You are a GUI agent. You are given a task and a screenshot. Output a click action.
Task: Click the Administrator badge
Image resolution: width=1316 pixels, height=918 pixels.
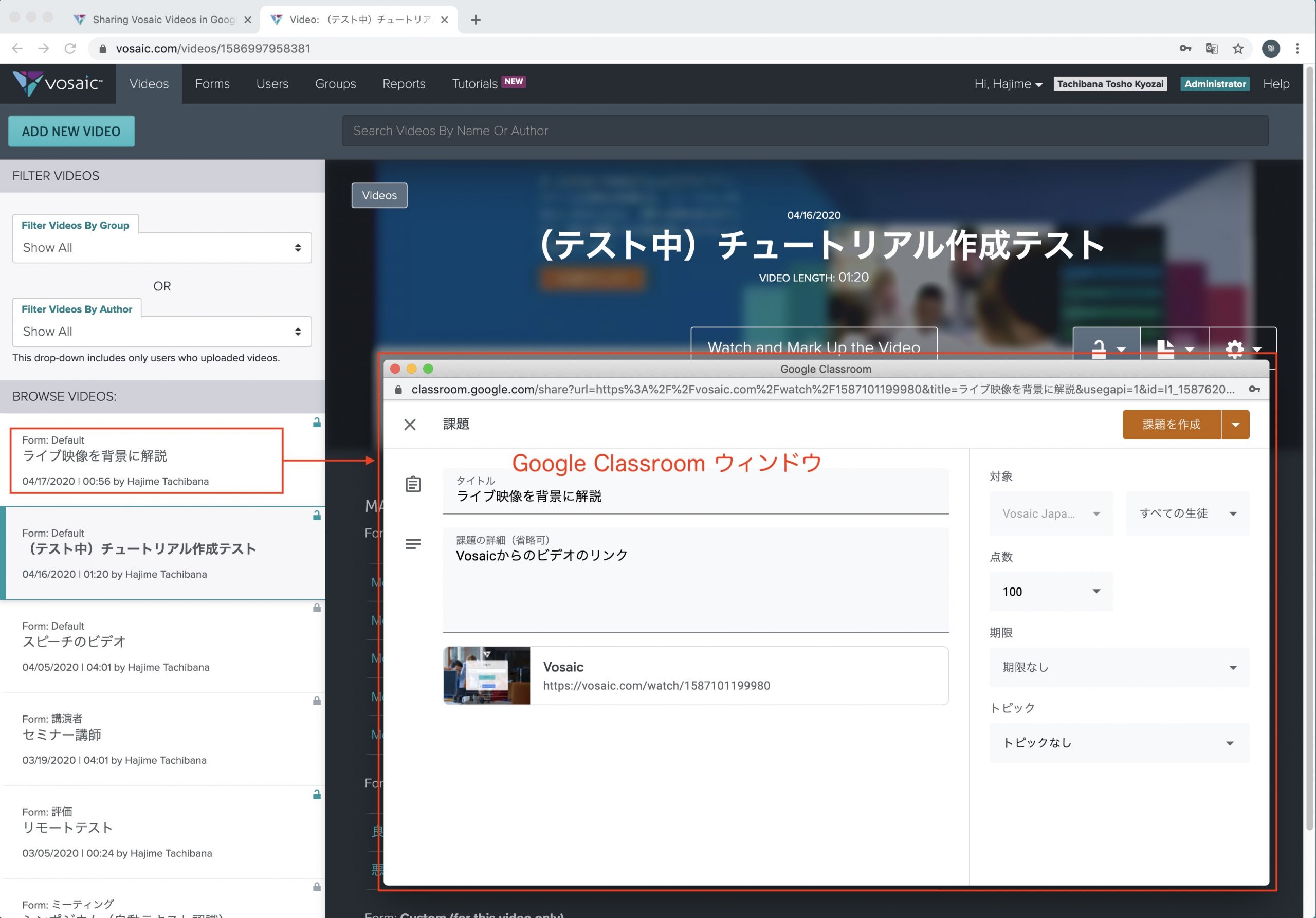tap(1215, 84)
